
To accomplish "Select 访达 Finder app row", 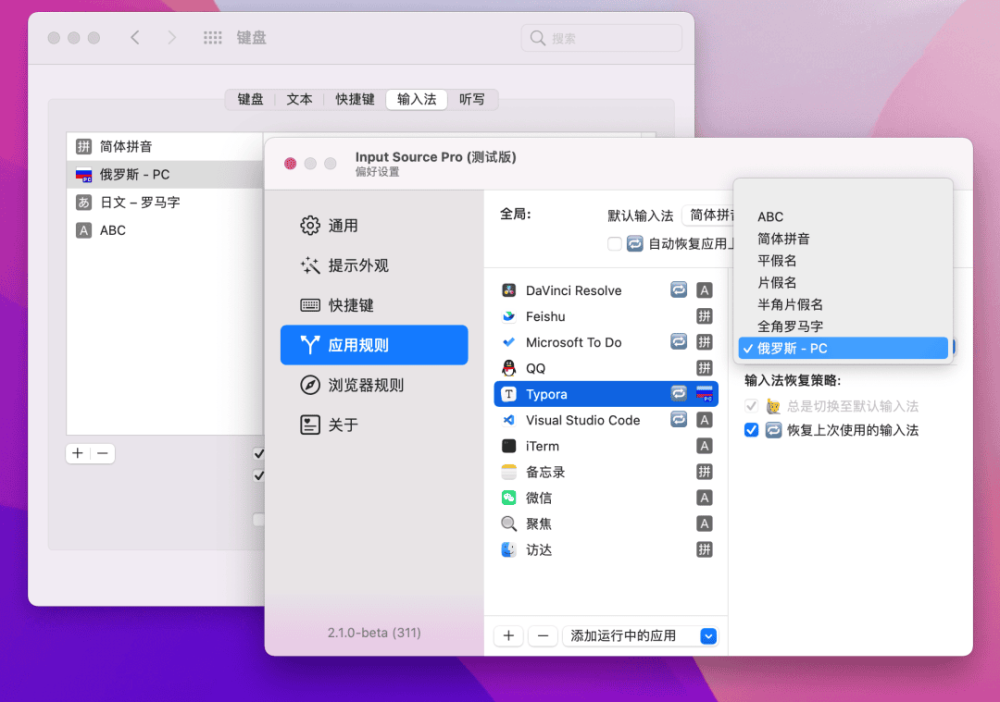I will coord(606,550).
